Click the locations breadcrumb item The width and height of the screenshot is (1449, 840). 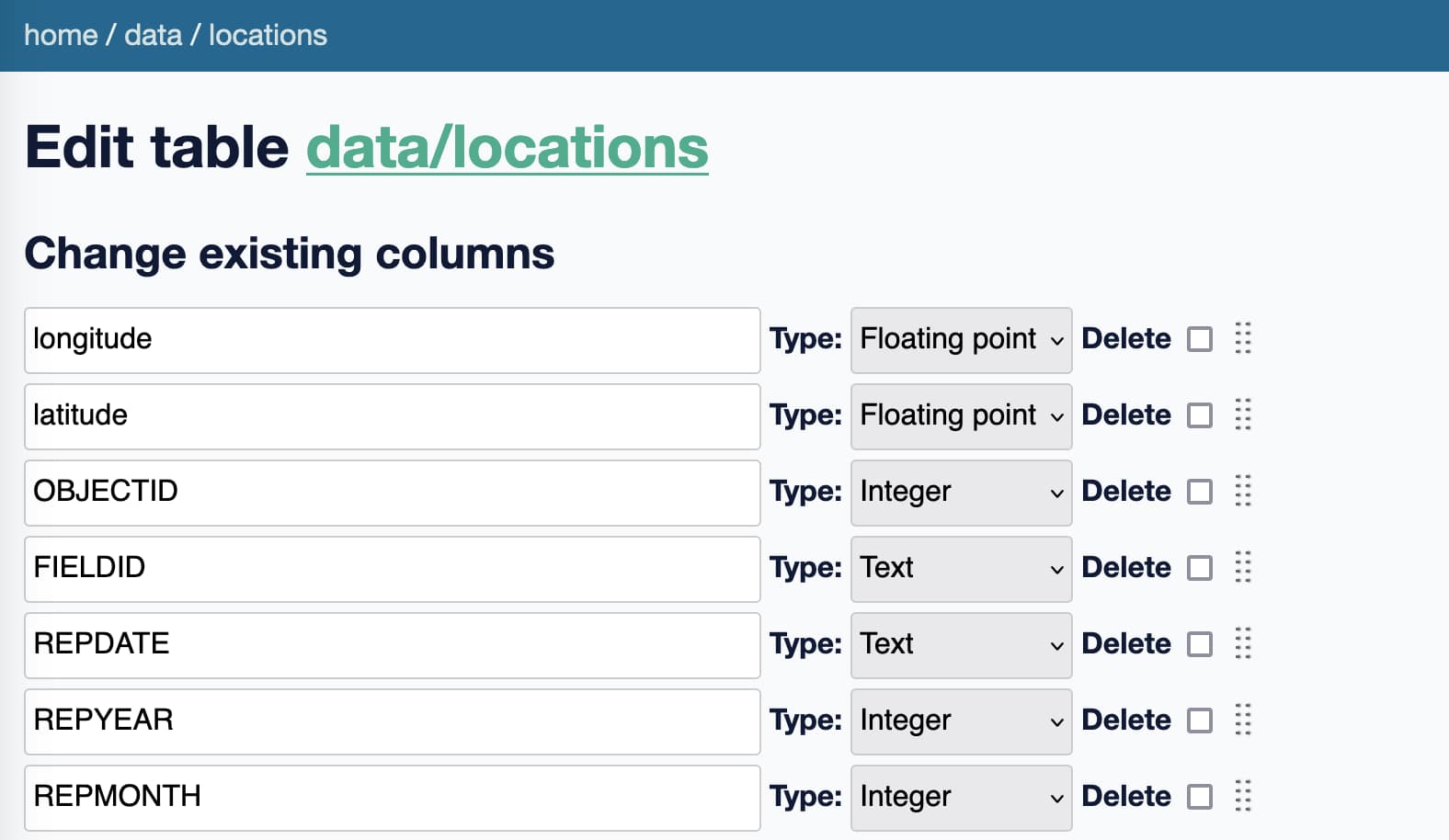point(268,35)
